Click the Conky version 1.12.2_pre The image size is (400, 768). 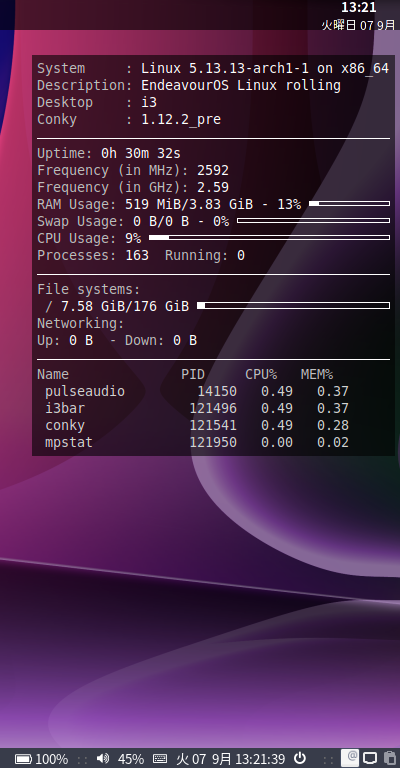tap(181, 120)
